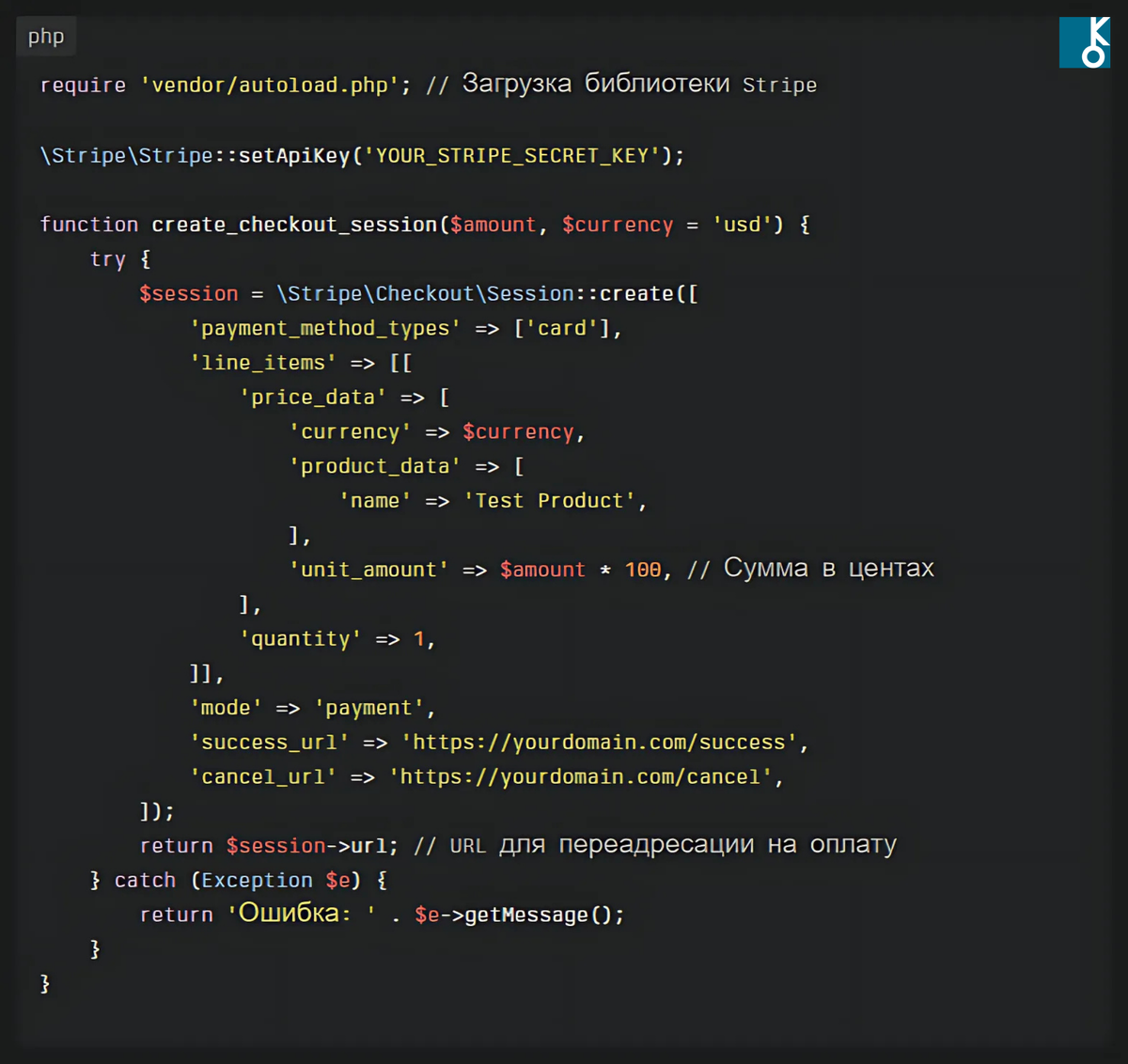Click \Stripe\Checkout\Session class reference
The image size is (1128, 1064).
coord(425,293)
